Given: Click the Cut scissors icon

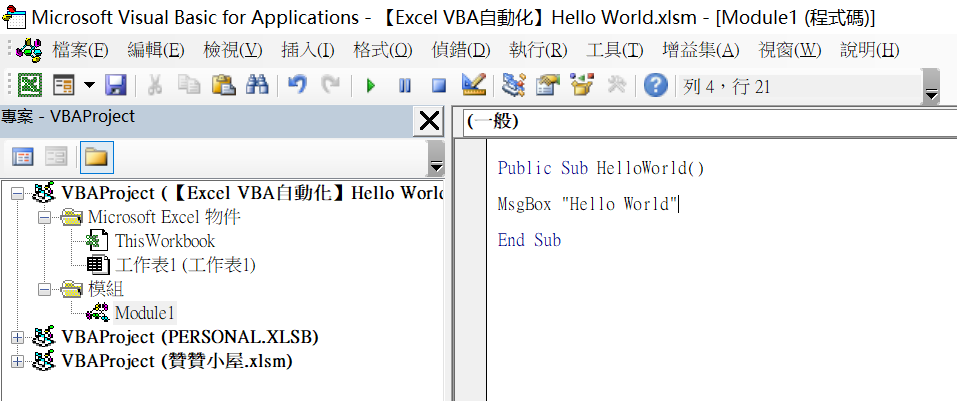Looking at the screenshot, I should tap(154, 85).
